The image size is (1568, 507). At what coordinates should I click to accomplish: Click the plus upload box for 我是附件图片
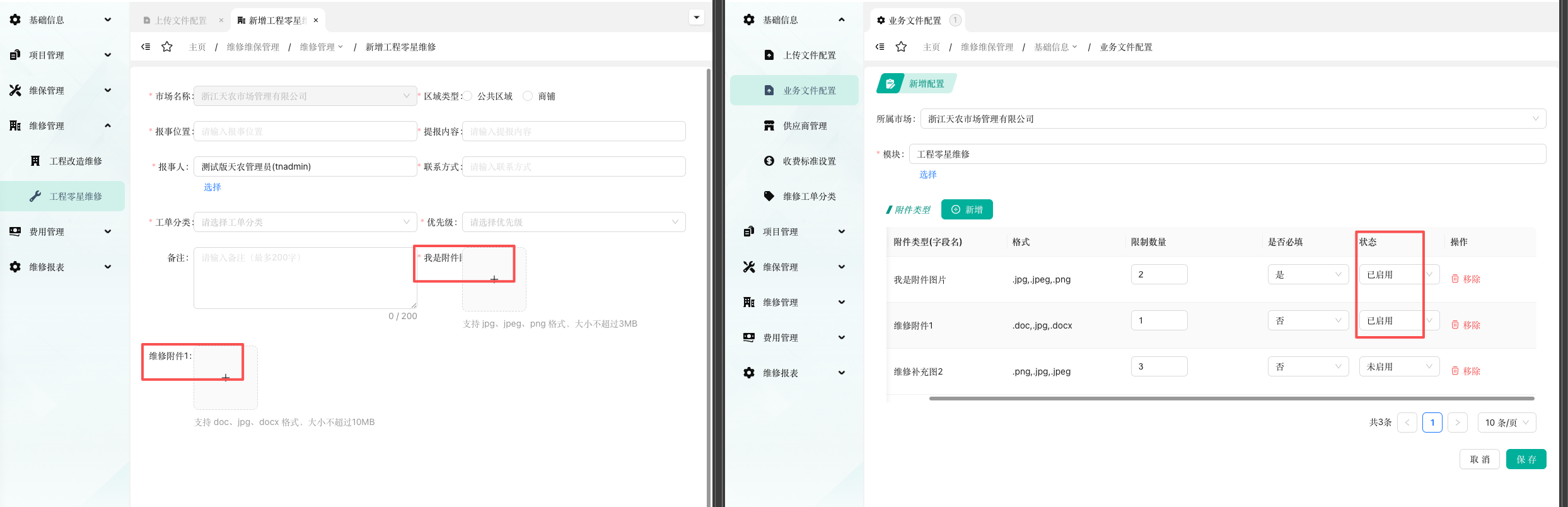[494, 279]
